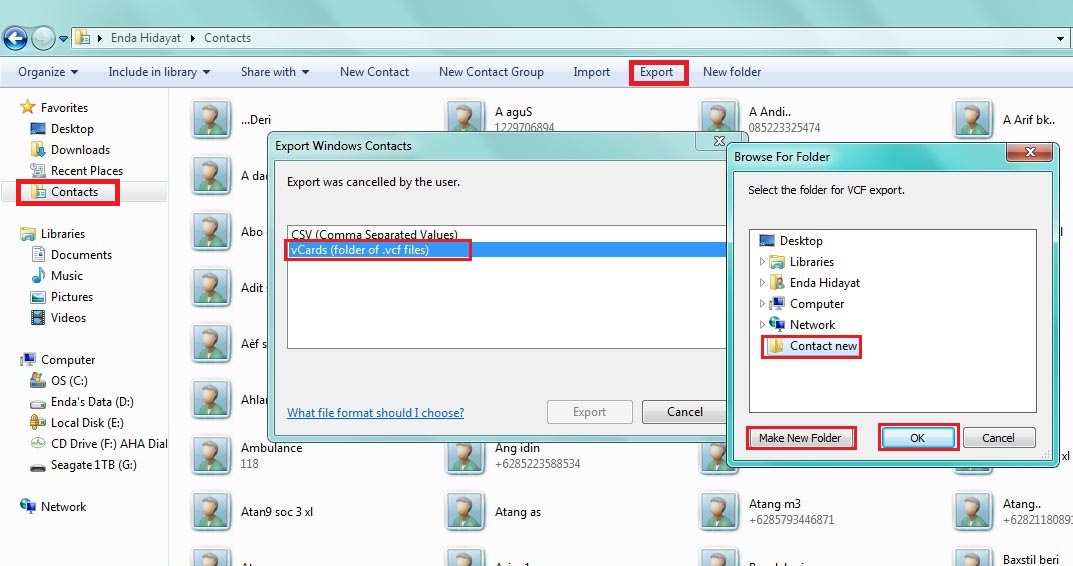Open the Share with dropdown
This screenshot has height=566, width=1073.
pyautogui.click(x=274, y=72)
